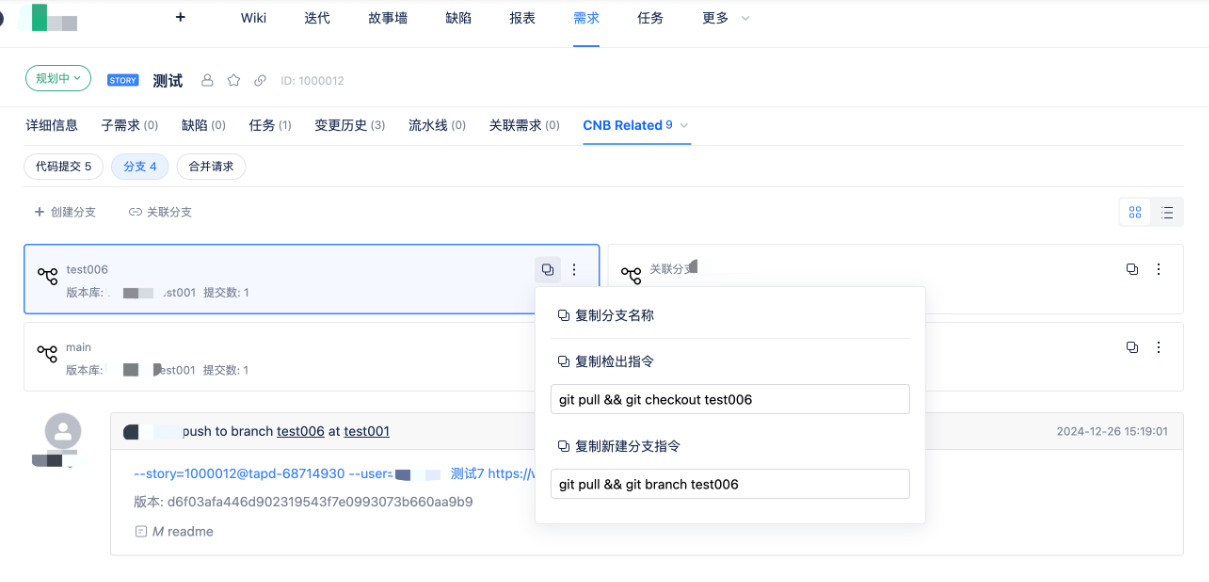
Task: Click the star icon to favorite the story
Action: (233, 81)
